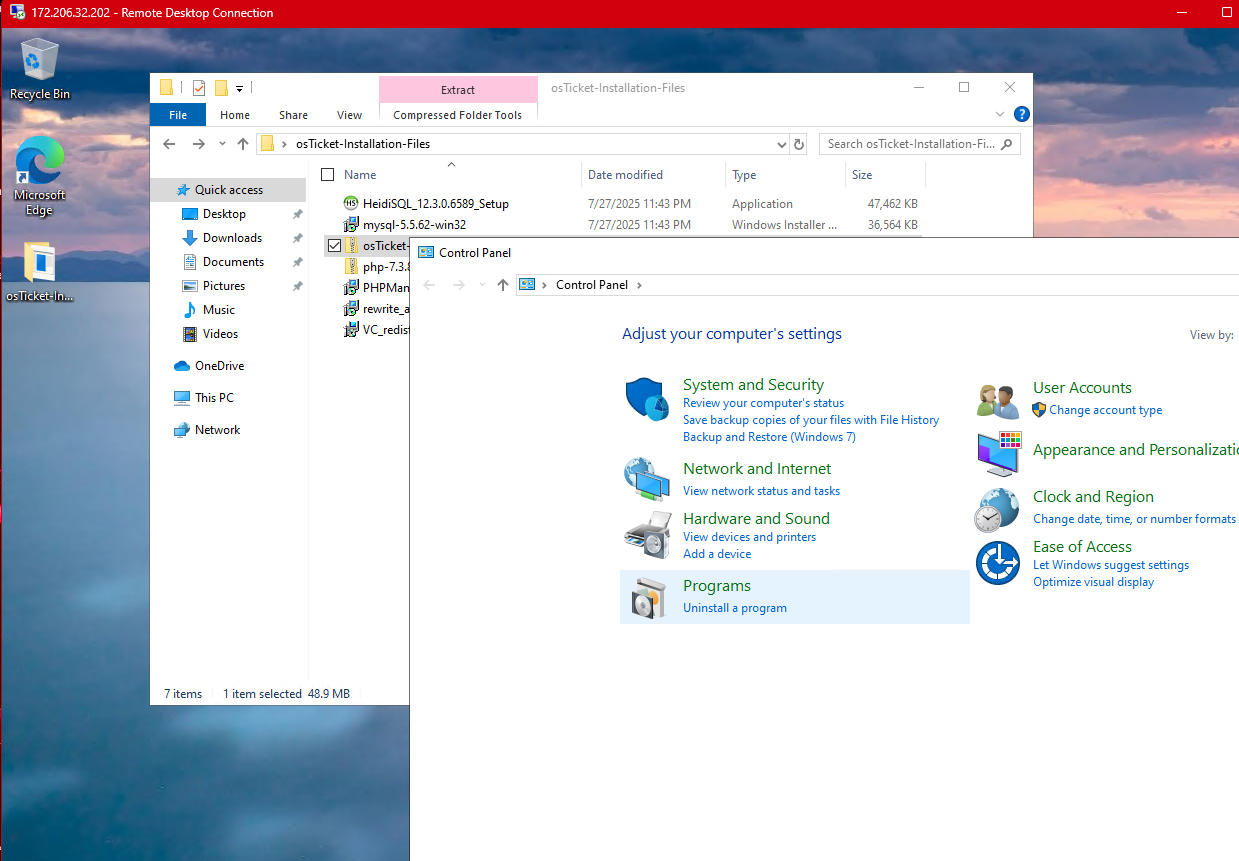Expand the ribbon with the chevron
The width and height of the screenshot is (1239, 861).
pos(1000,115)
